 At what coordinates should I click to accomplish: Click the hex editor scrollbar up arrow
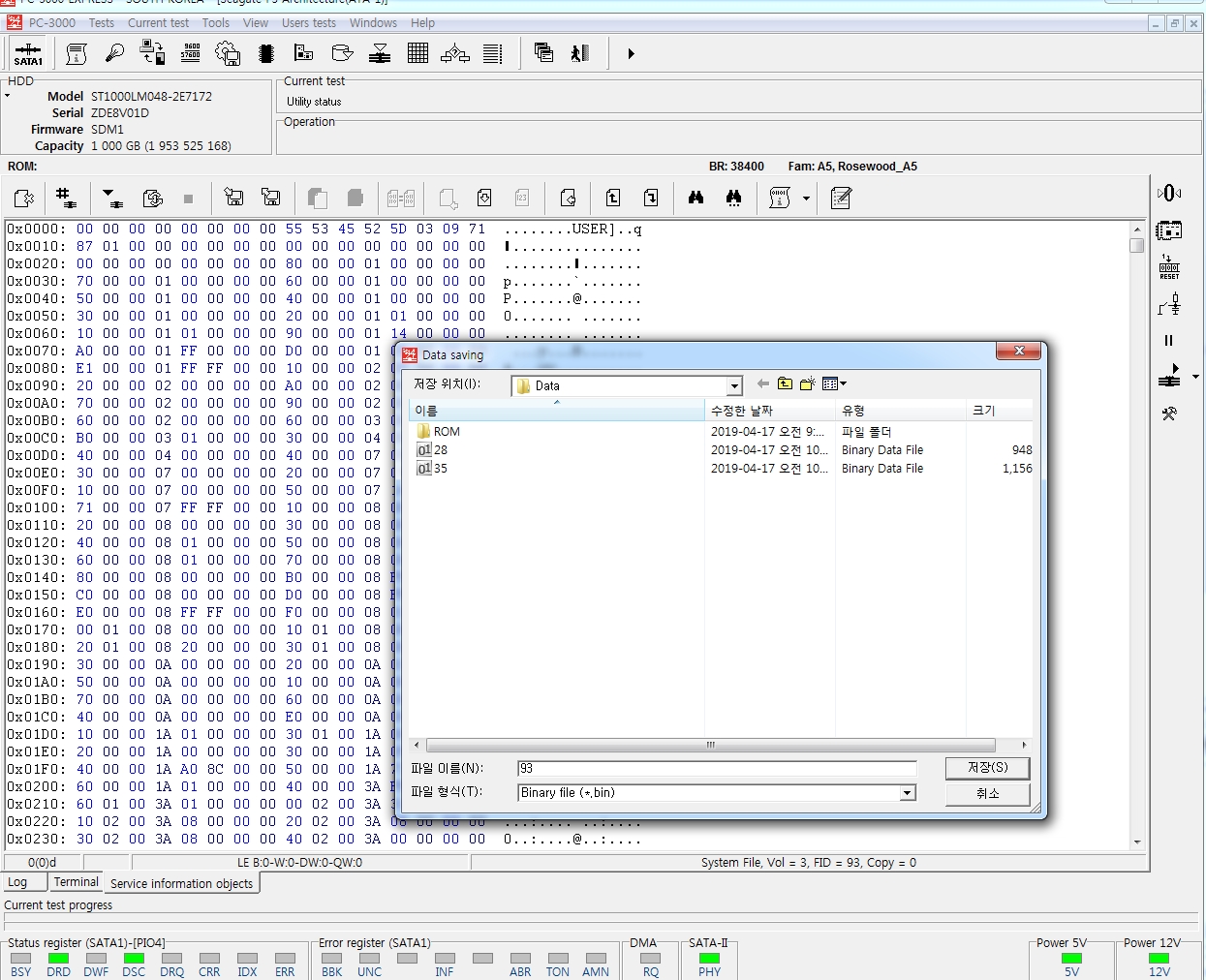1137,230
